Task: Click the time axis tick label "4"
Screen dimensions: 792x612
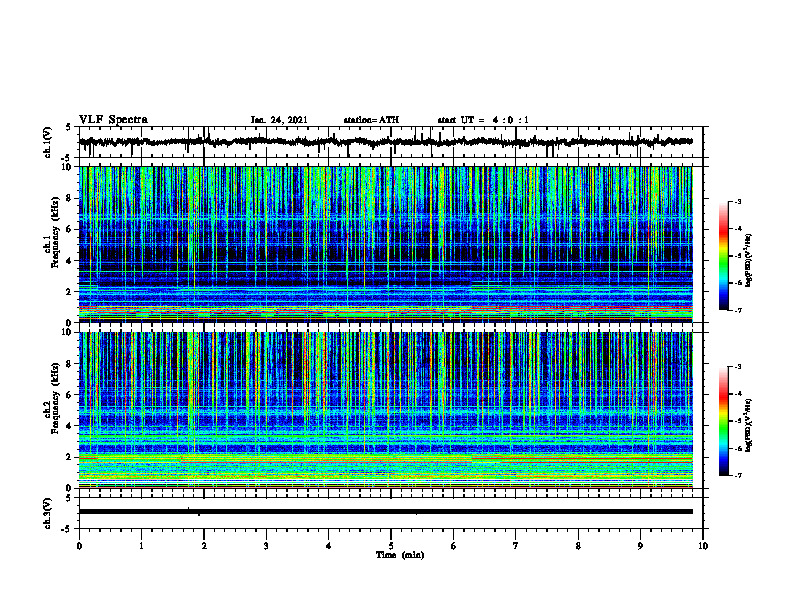Action: point(329,546)
